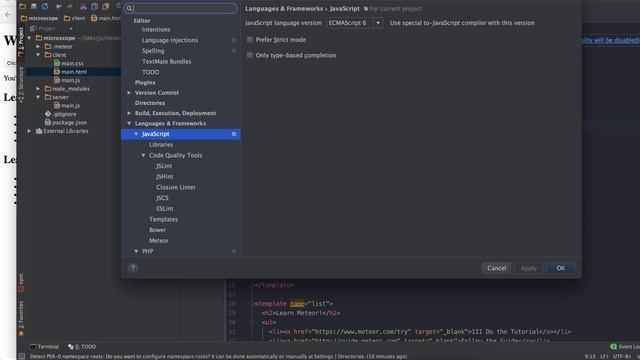The width and height of the screenshot is (640, 360).
Task: Click the help question mark icon
Action: [133, 268]
